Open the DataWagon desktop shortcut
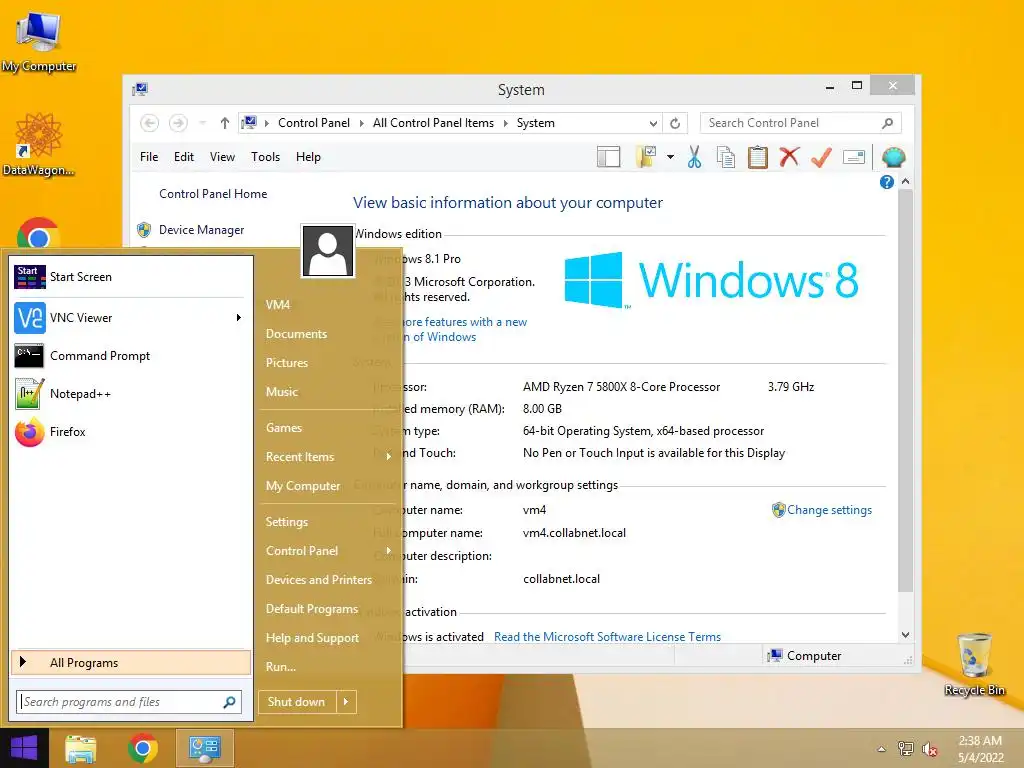This screenshot has height=768, width=1024. (39, 144)
